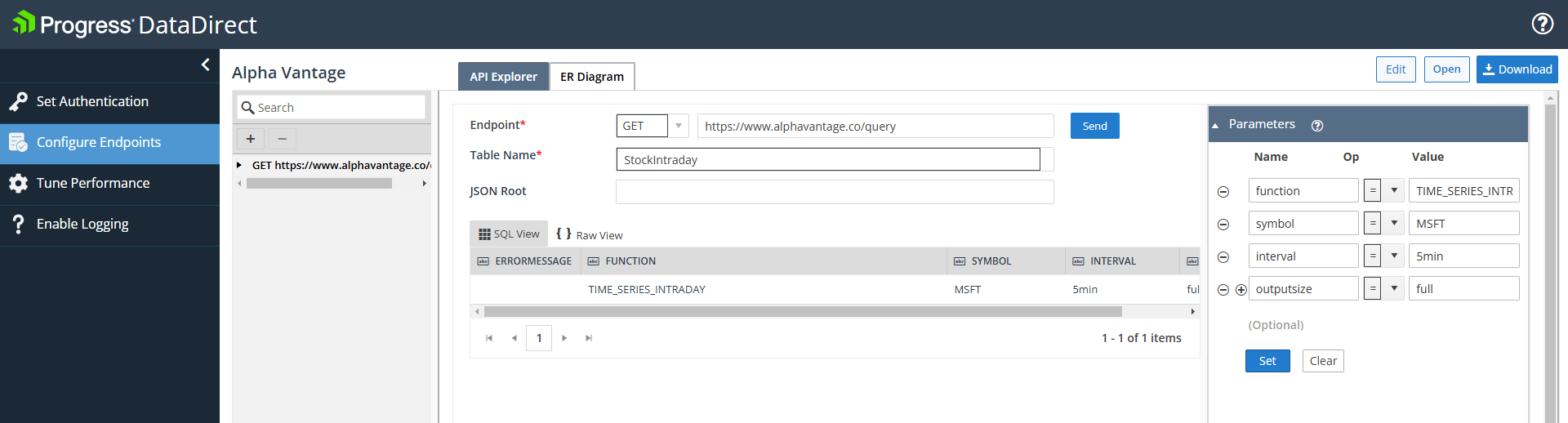This screenshot has width=1568, height=423.
Task: Collapse the left sidebar with the chevron
Action: [205, 65]
